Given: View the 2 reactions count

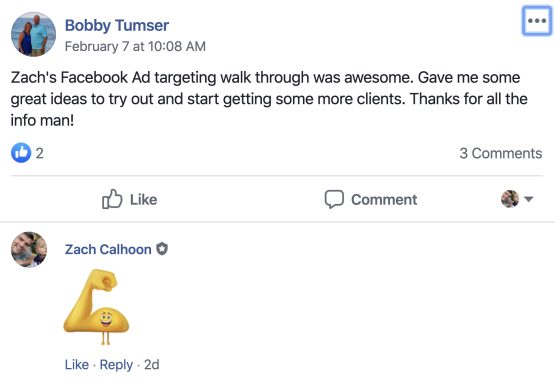Looking at the screenshot, I should pos(40,153).
